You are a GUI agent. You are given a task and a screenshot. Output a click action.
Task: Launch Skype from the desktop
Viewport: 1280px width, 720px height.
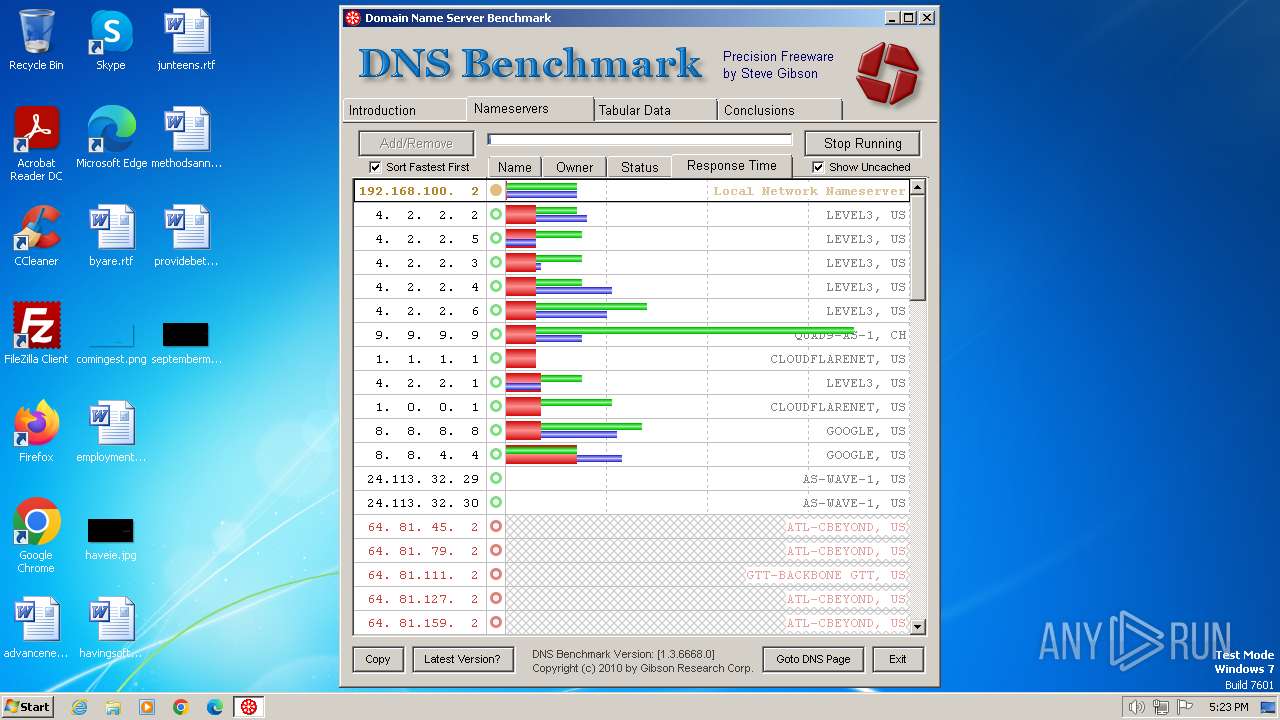coord(111,40)
